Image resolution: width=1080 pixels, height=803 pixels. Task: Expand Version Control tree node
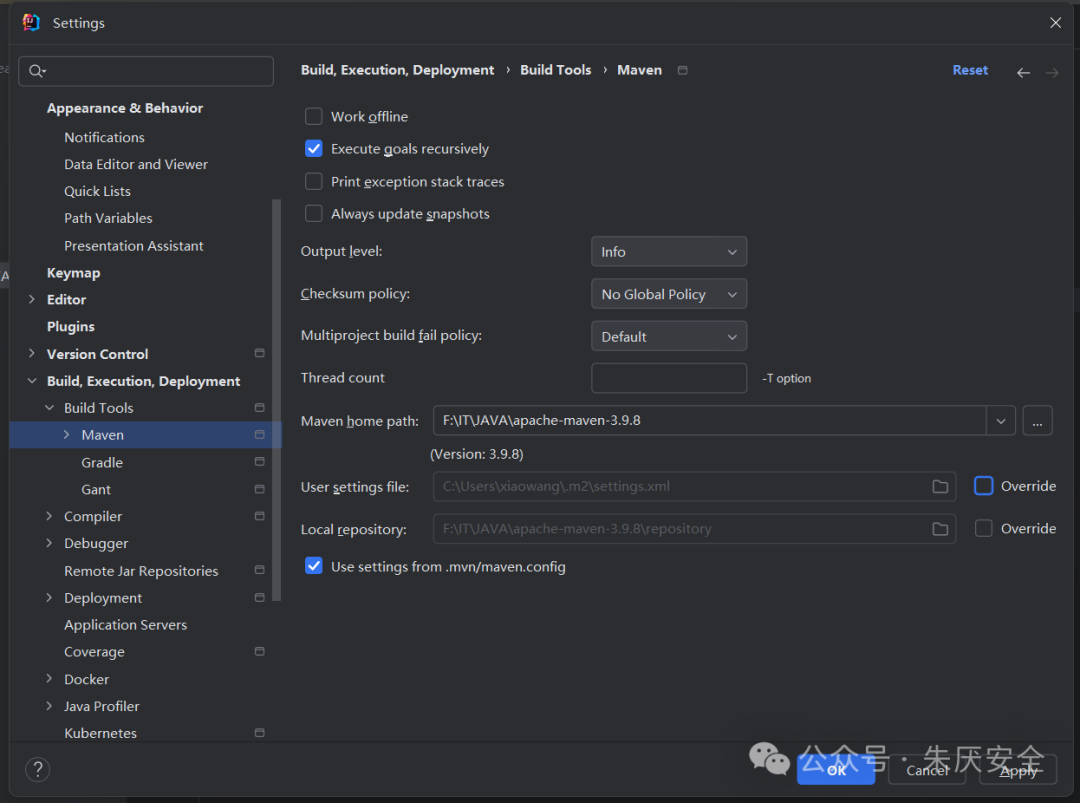[32, 353]
